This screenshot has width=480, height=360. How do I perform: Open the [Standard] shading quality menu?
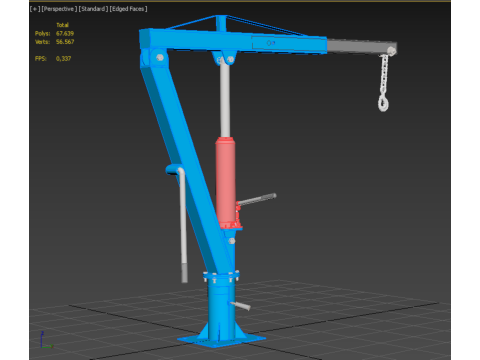tap(93, 9)
